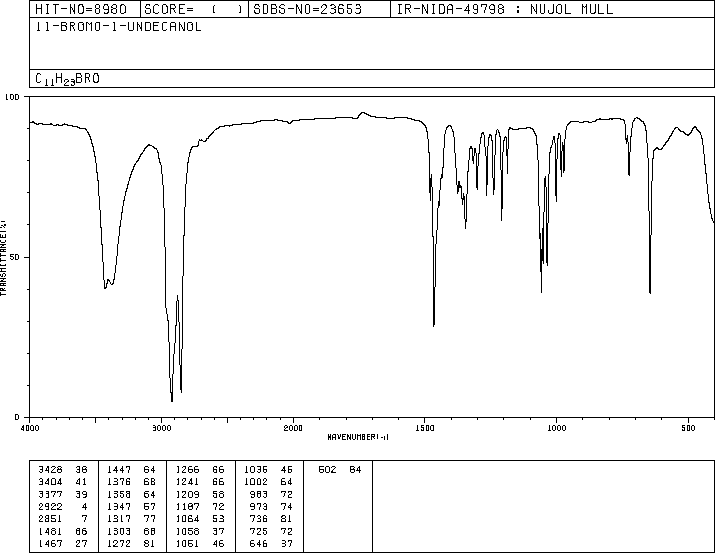Screen dimensions: 715x553
Task: Select the 4000 x-axis tick label
Action: (x=30, y=428)
